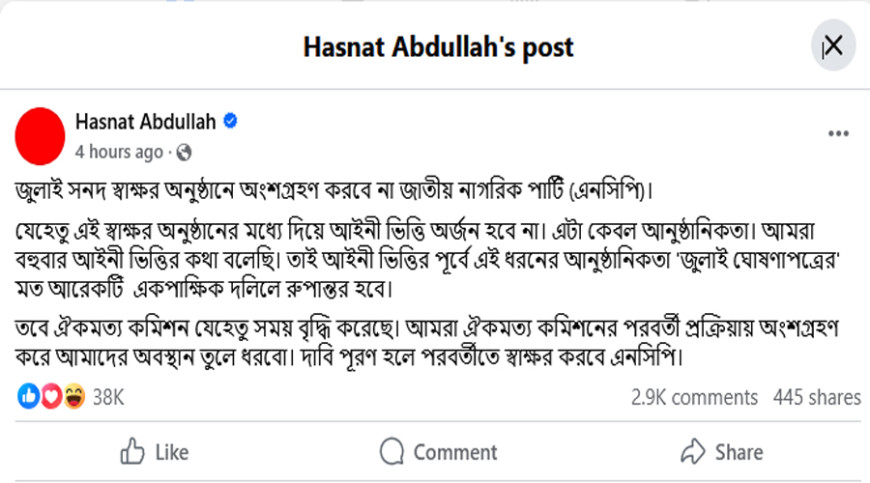
Task: Click the red heart reaction icon
Action: tap(50, 397)
